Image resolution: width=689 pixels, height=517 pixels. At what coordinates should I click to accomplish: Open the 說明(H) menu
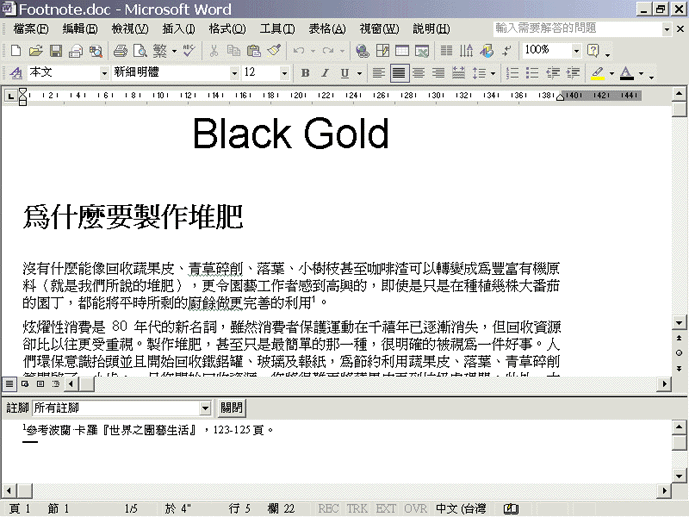pos(431,29)
